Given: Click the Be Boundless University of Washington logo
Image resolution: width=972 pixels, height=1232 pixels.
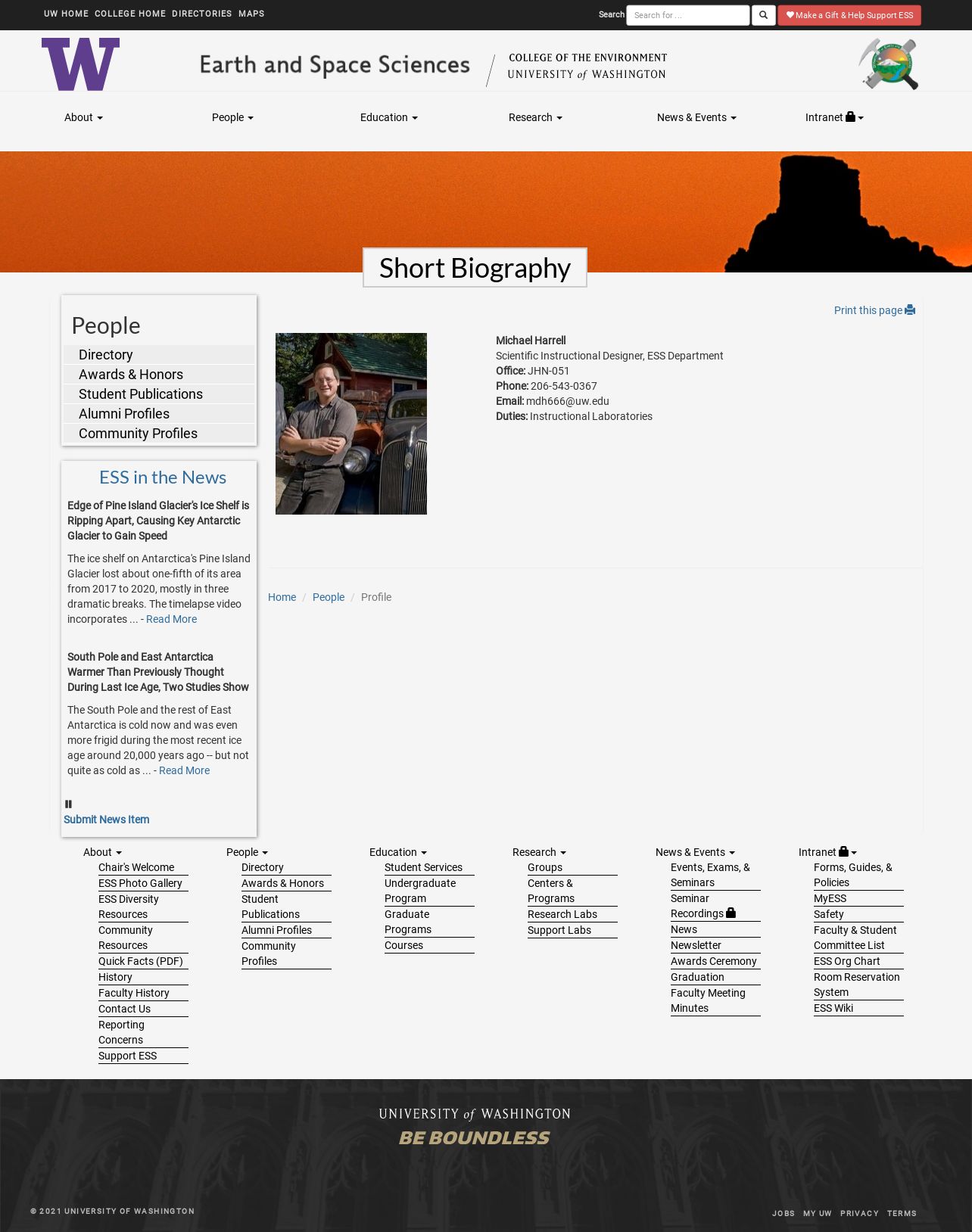Looking at the screenshot, I should click(x=475, y=1127).
